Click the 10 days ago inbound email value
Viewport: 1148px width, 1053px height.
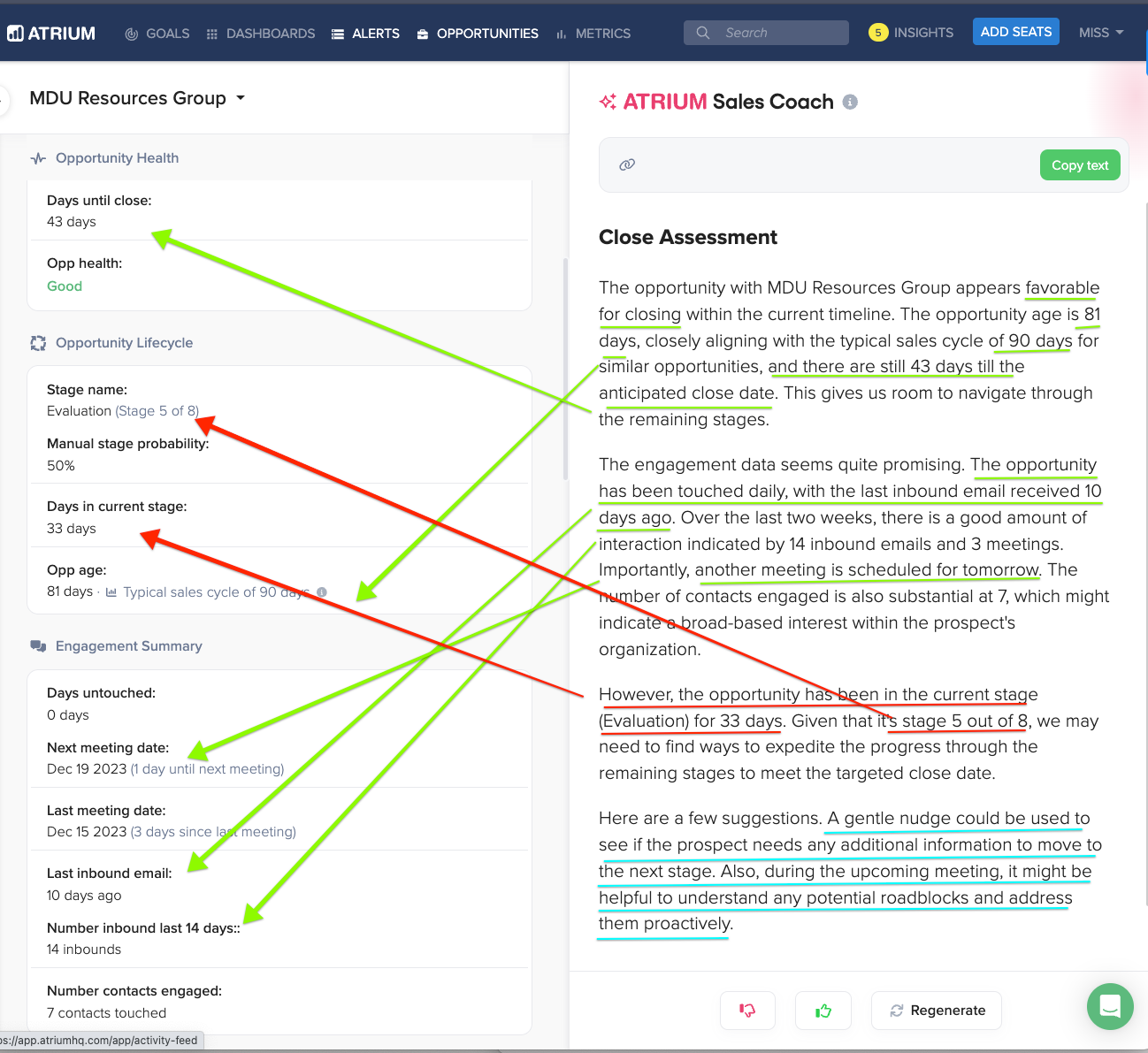[x=84, y=896]
